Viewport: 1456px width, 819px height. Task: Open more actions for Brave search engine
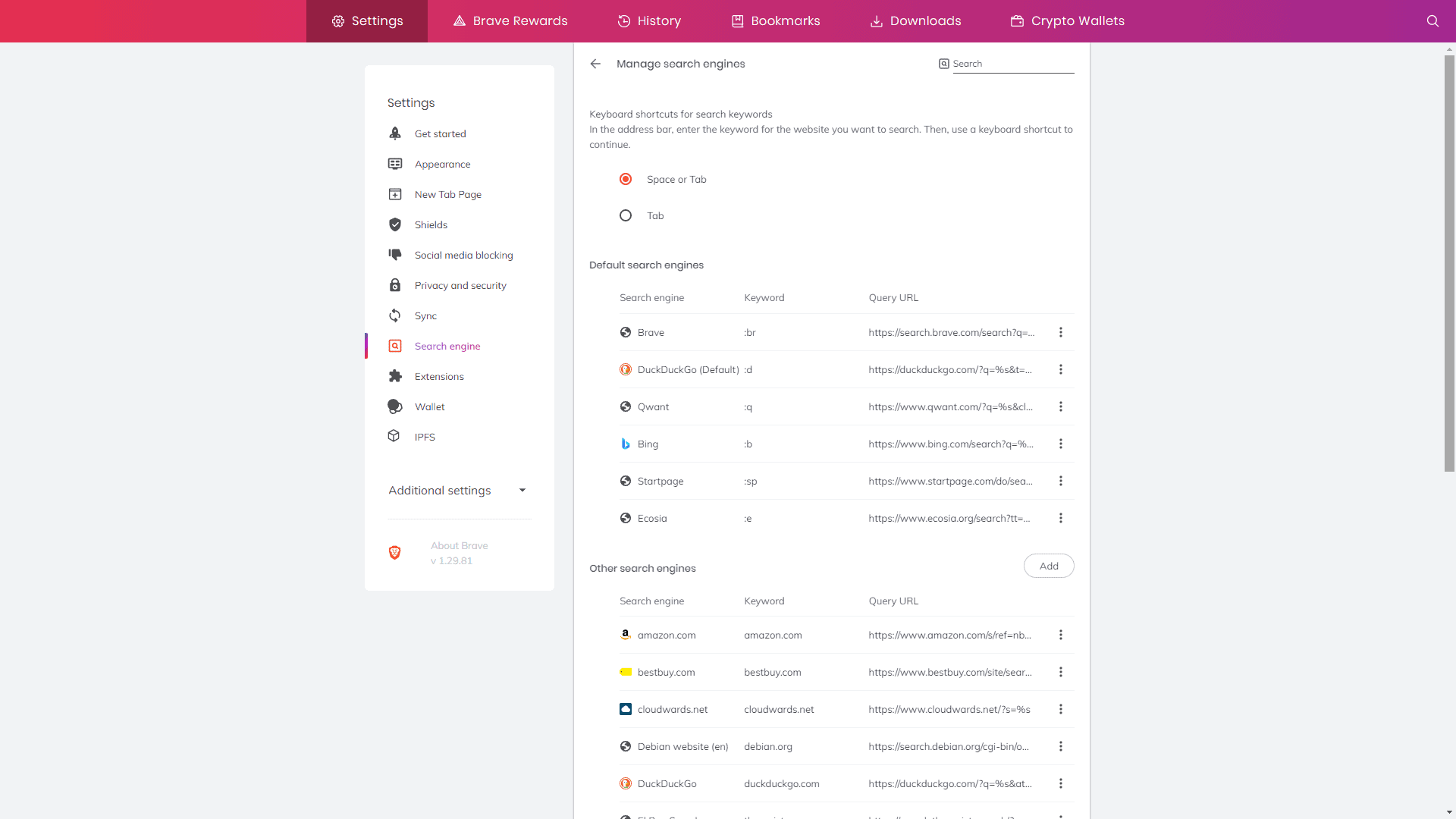[1061, 332]
